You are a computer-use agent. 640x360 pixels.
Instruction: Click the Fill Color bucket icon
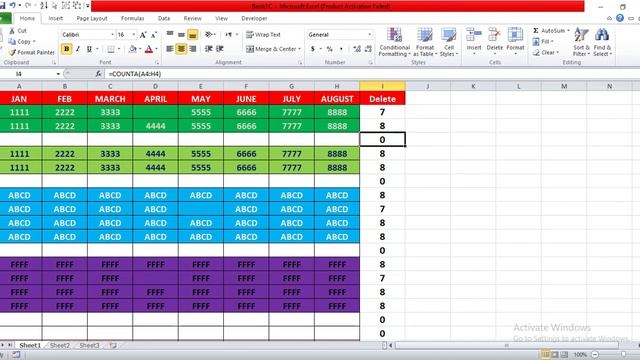132,49
